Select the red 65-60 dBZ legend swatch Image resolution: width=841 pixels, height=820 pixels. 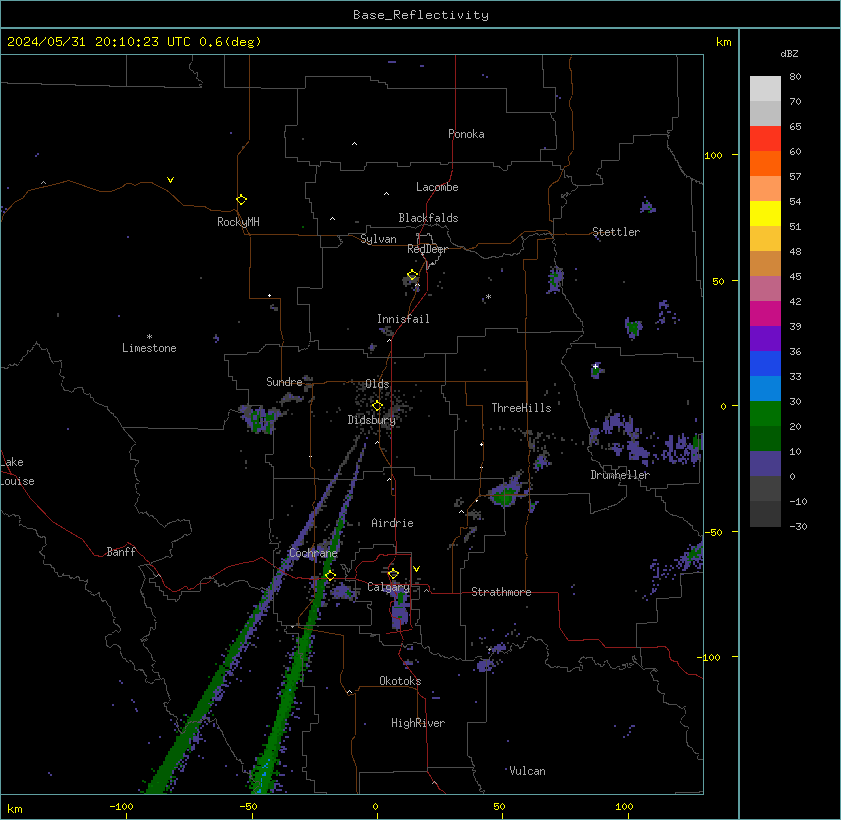[x=765, y=139]
